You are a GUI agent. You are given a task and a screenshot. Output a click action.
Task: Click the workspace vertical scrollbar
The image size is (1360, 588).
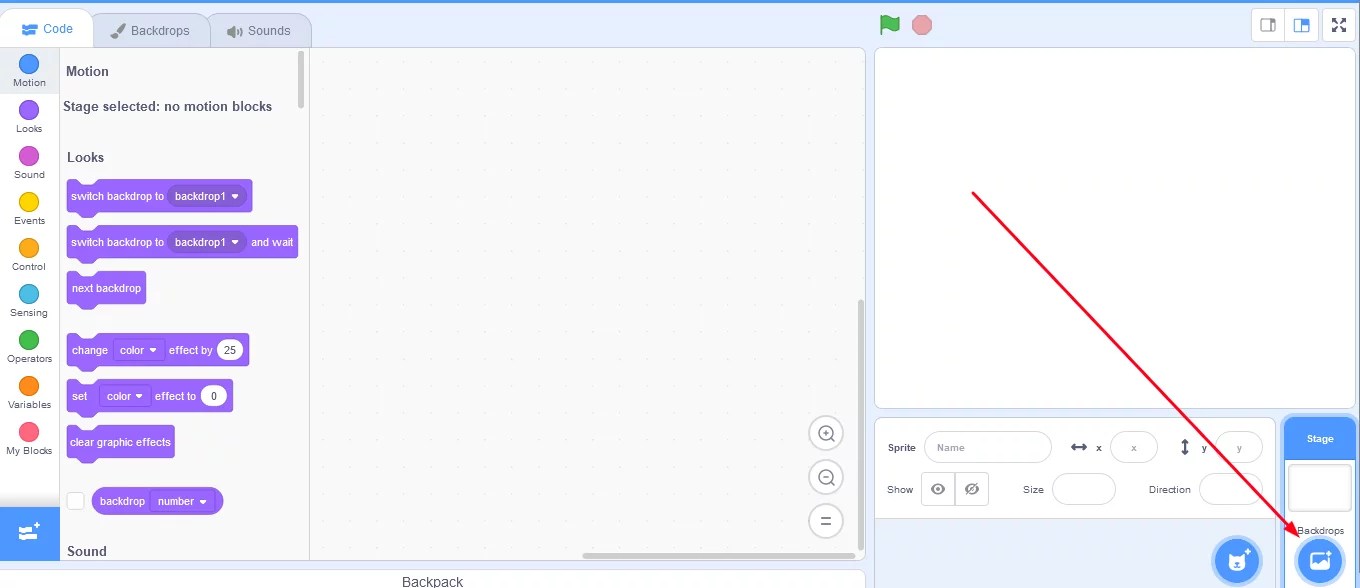tap(861, 425)
